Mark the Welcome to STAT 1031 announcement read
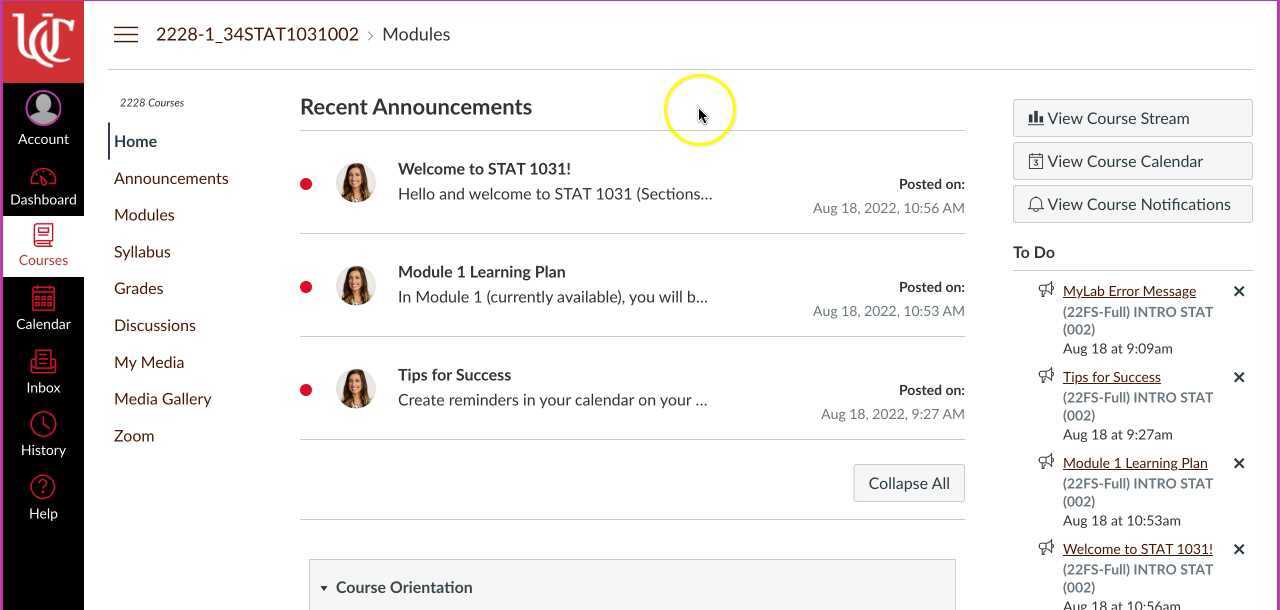Image resolution: width=1280 pixels, height=610 pixels. pos(306,183)
